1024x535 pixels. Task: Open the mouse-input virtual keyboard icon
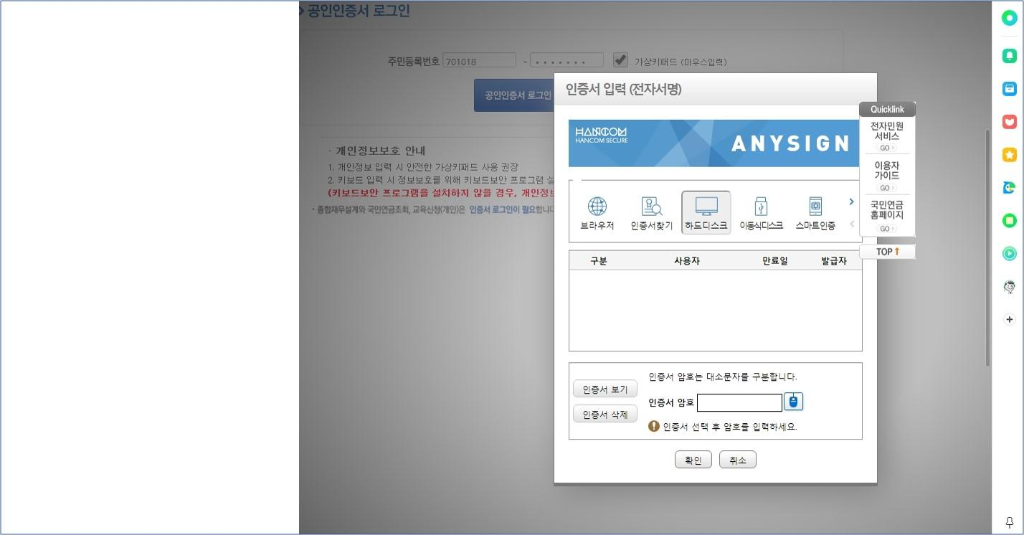pyautogui.click(x=793, y=402)
